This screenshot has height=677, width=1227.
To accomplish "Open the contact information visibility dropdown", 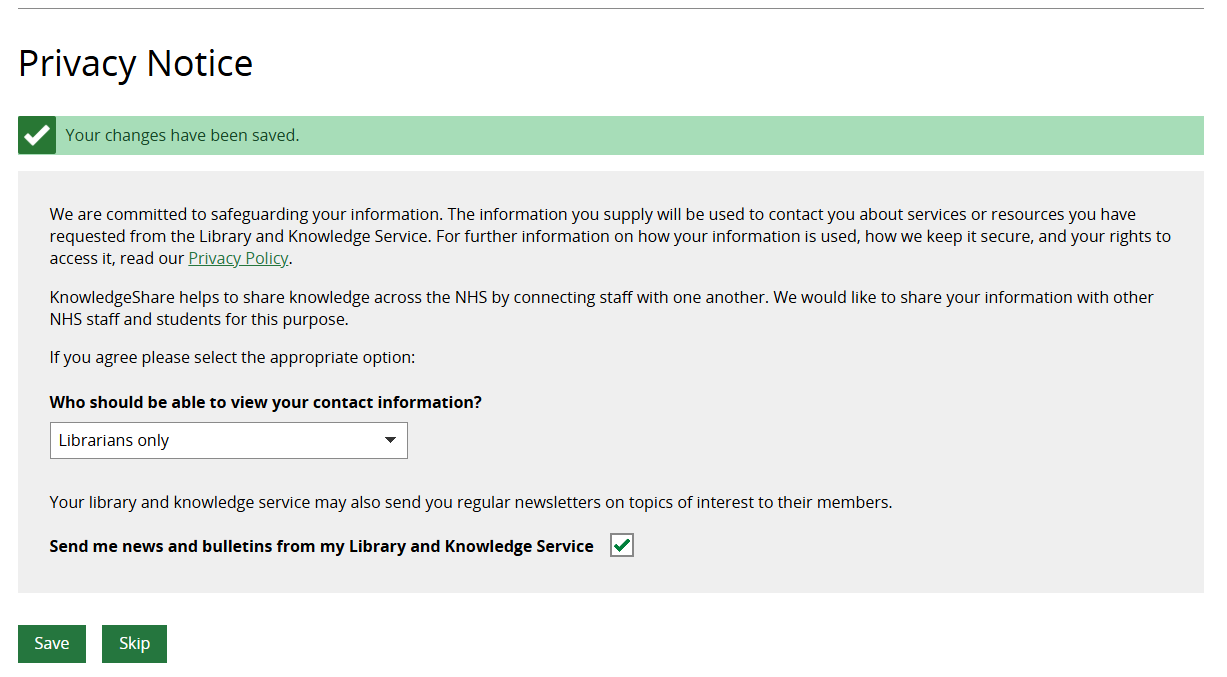I will pos(228,440).
